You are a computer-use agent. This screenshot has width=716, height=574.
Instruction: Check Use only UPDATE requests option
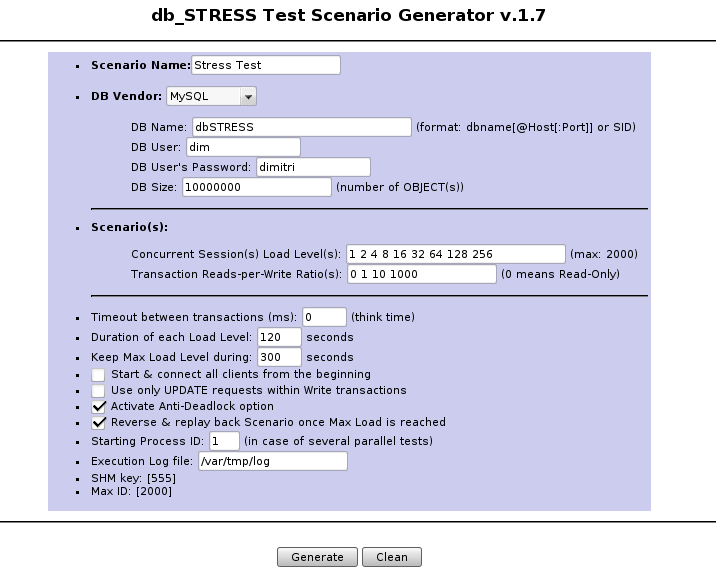coord(98,391)
